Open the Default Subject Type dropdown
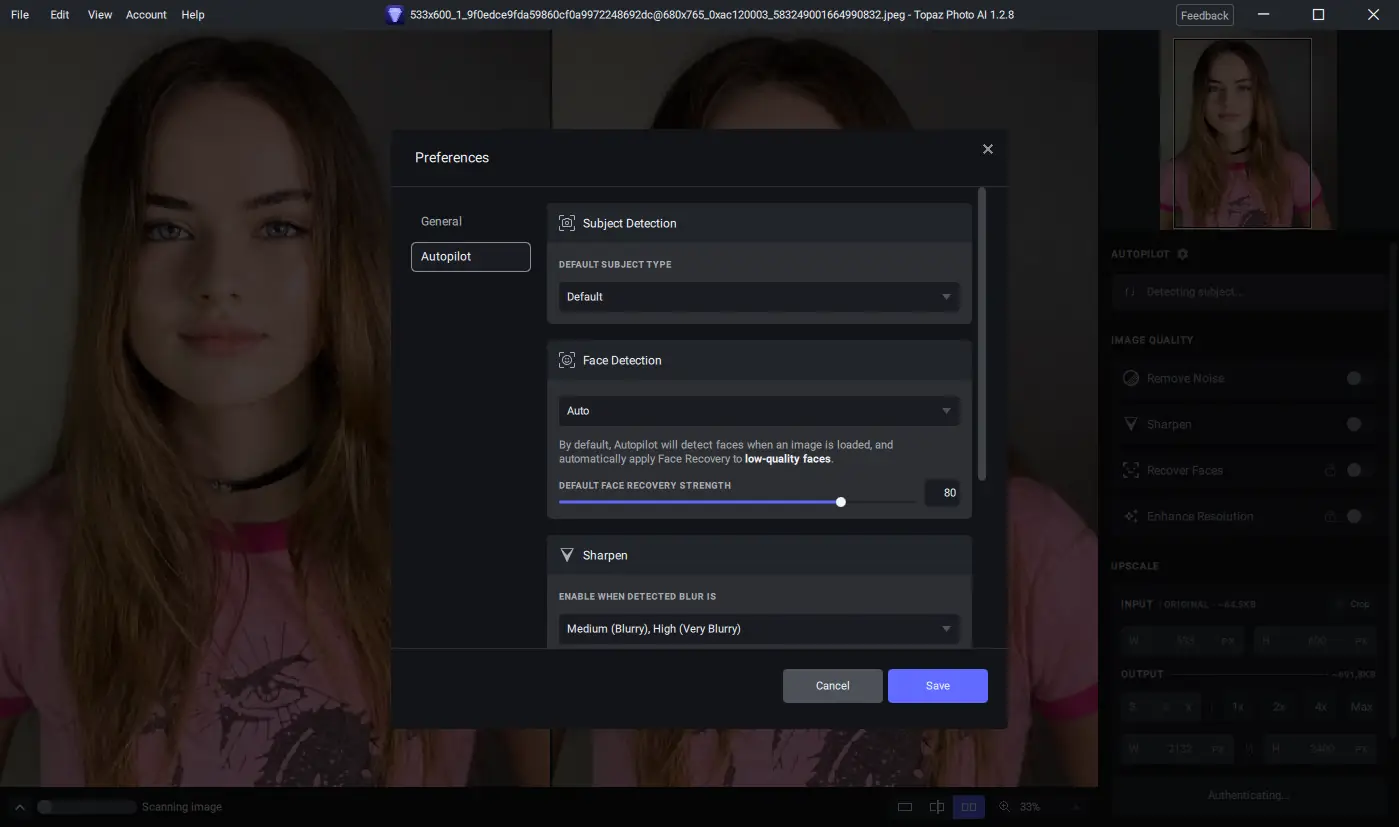Screen dimensions: 1399x827 pos(758,297)
